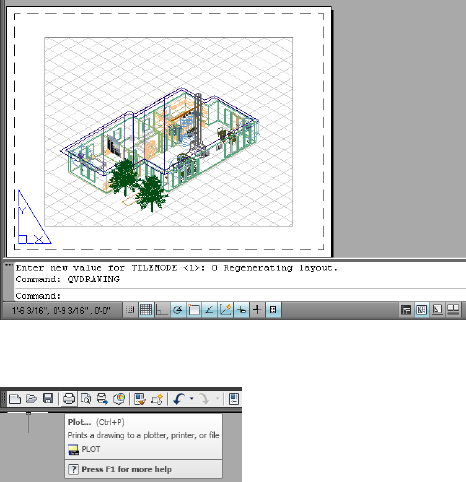The height and width of the screenshot is (482, 466).
Task: Click the Command line input field
Action: 240,296
